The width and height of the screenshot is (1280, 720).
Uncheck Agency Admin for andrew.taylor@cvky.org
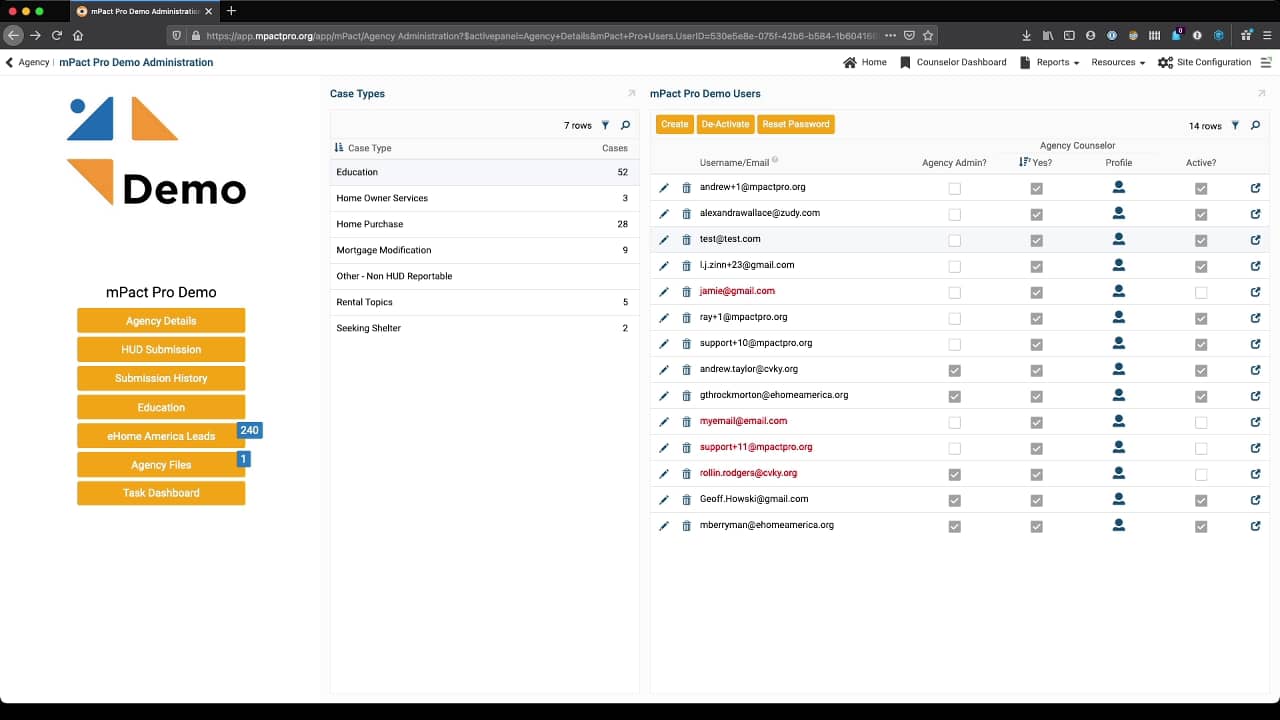click(x=955, y=370)
